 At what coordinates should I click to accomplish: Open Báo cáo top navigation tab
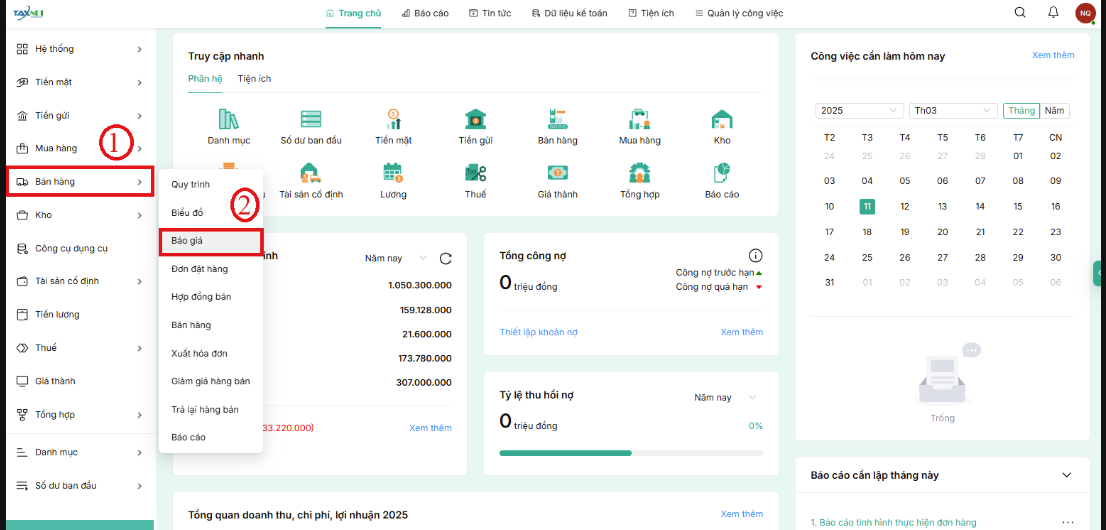click(x=425, y=13)
